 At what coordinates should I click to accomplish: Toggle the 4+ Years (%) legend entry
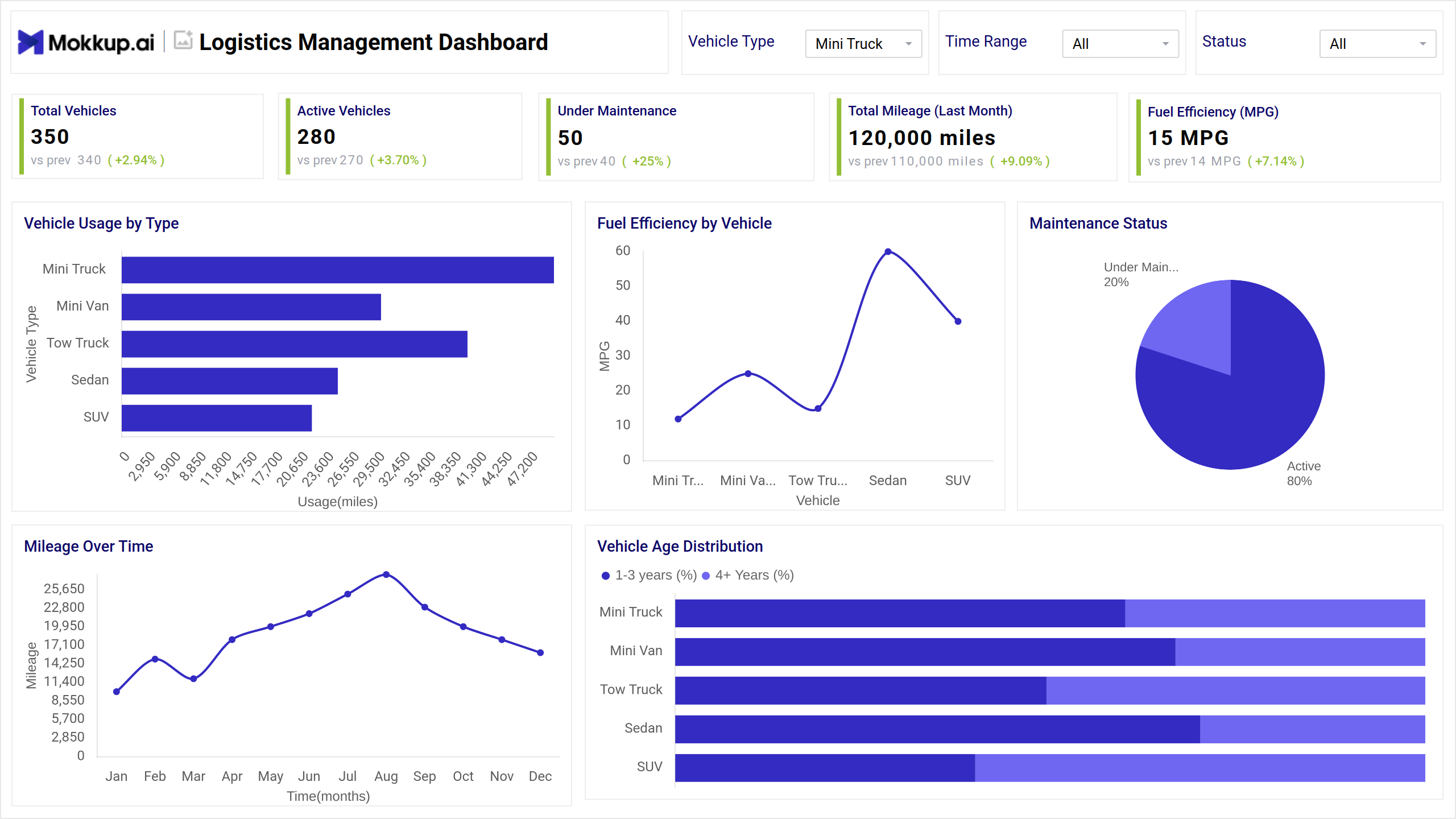click(748, 575)
